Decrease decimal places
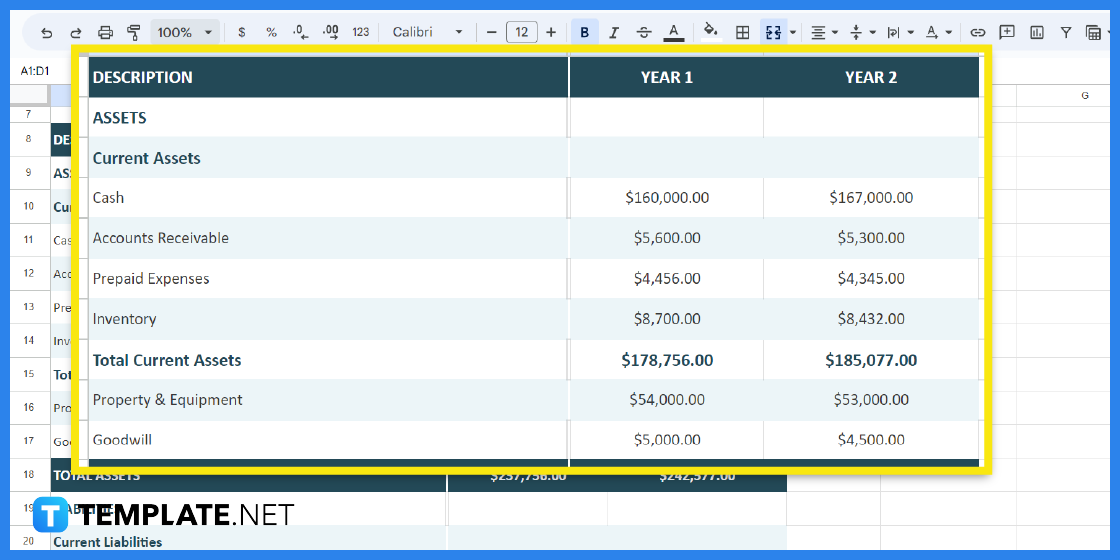The width and height of the screenshot is (1120, 560). click(x=301, y=32)
